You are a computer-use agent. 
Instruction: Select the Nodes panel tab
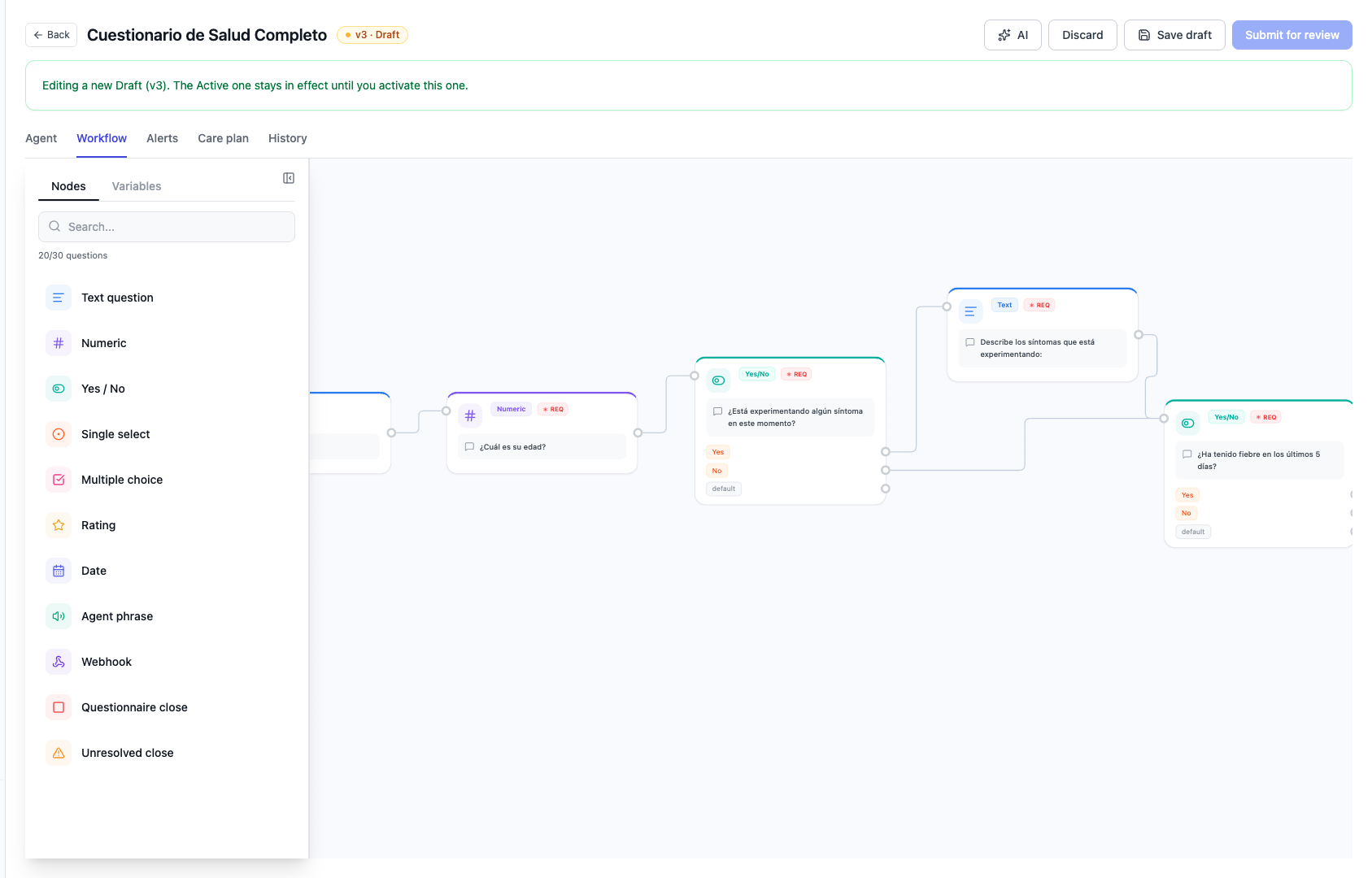(68, 186)
